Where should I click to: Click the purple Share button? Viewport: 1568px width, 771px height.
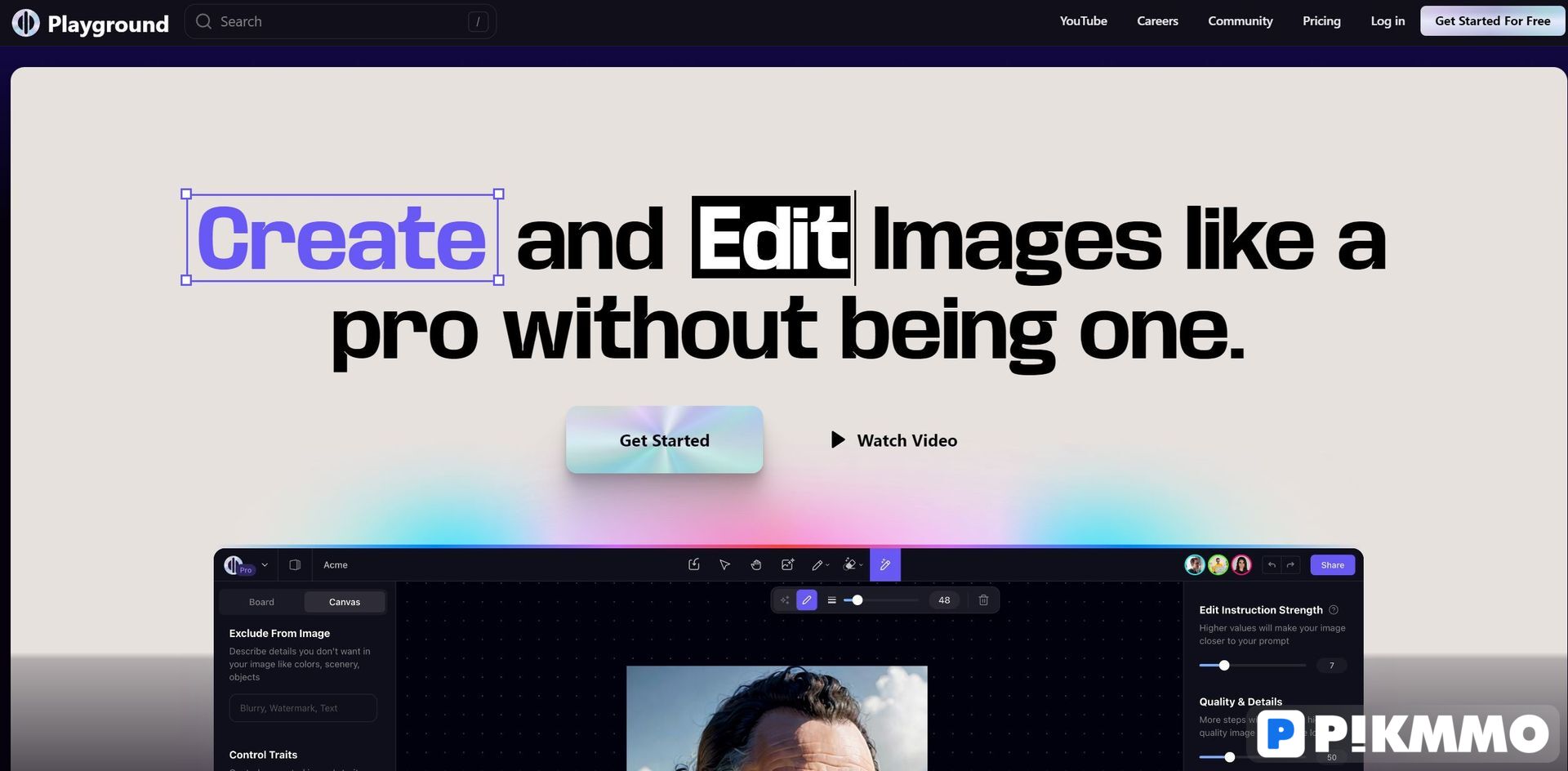tap(1332, 564)
